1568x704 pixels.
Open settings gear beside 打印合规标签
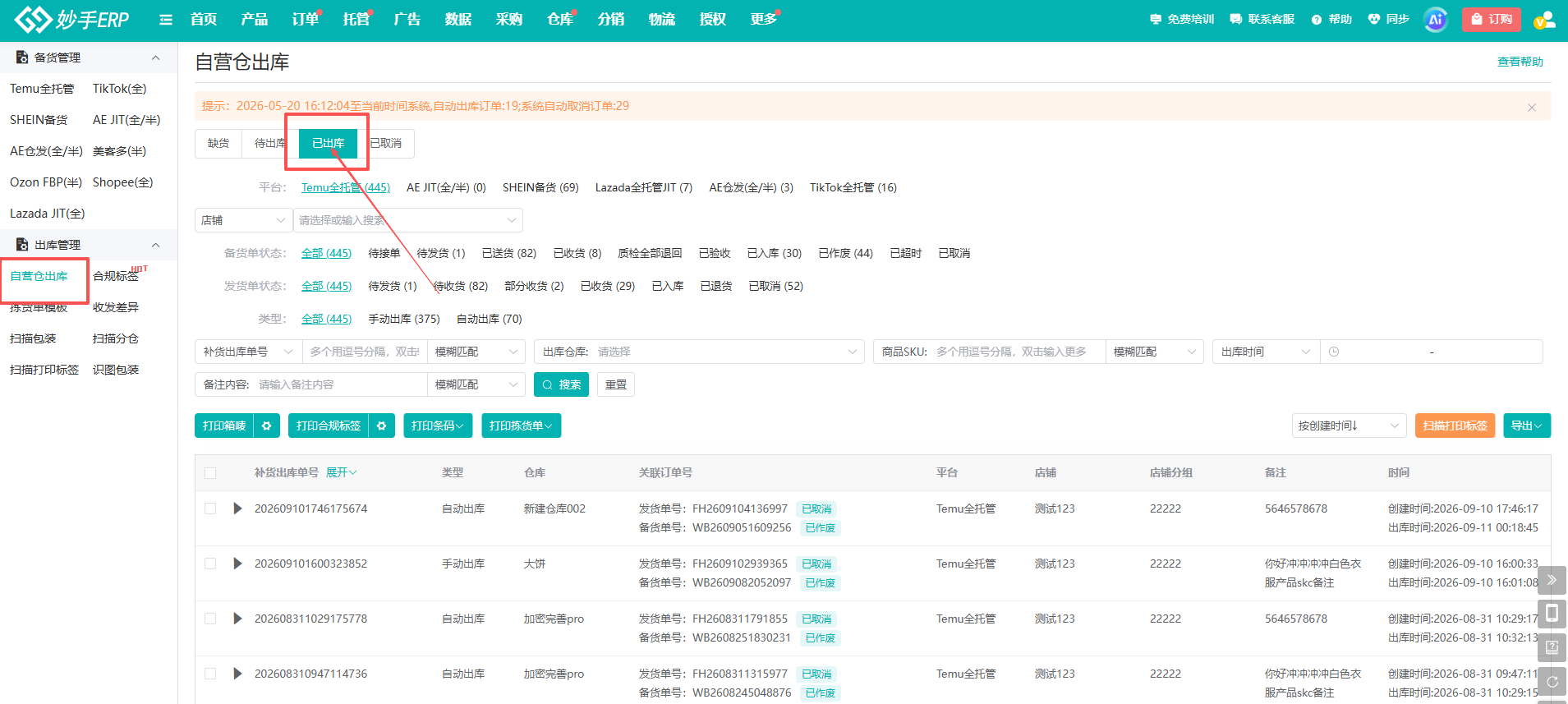click(382, 426)
